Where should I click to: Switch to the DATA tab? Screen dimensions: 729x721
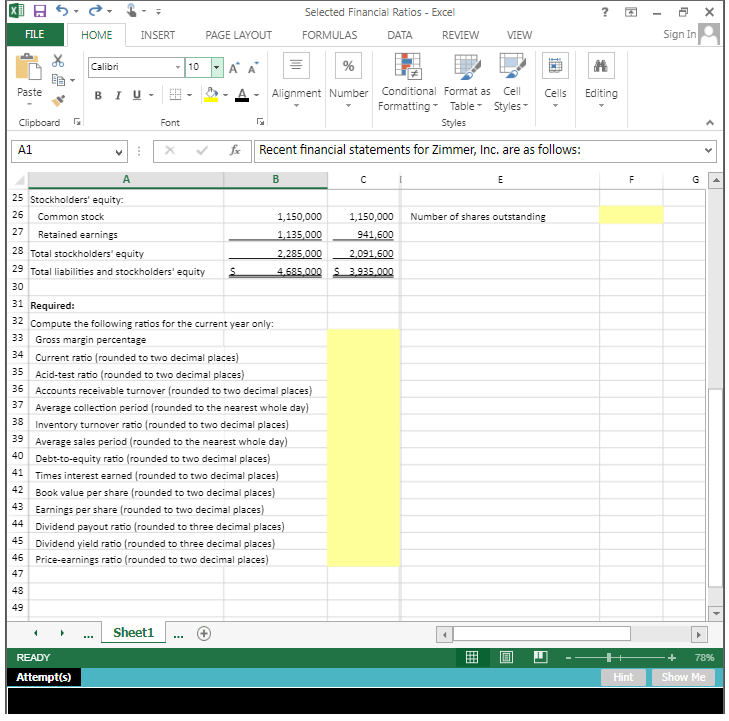tap(399, 35)
